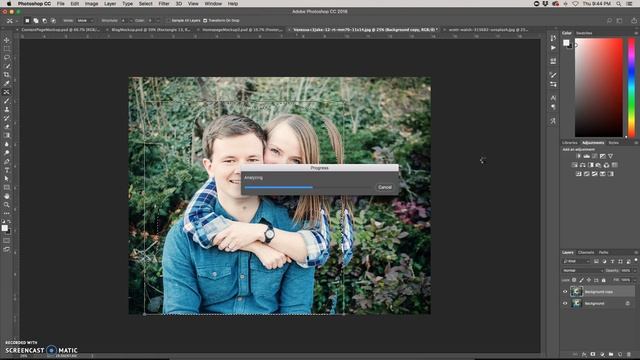Screen dimensions: 640x360
Task: Change screen mode icon at toolbar bottom
Action: pos(7,249)
